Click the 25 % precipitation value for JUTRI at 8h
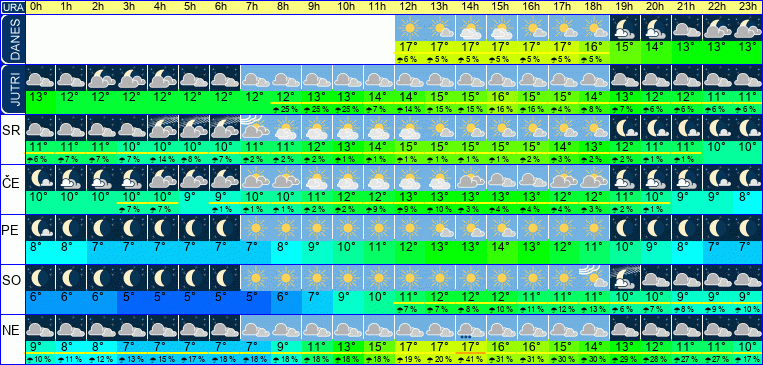This screenshot has width=763, height=365. 285,109
